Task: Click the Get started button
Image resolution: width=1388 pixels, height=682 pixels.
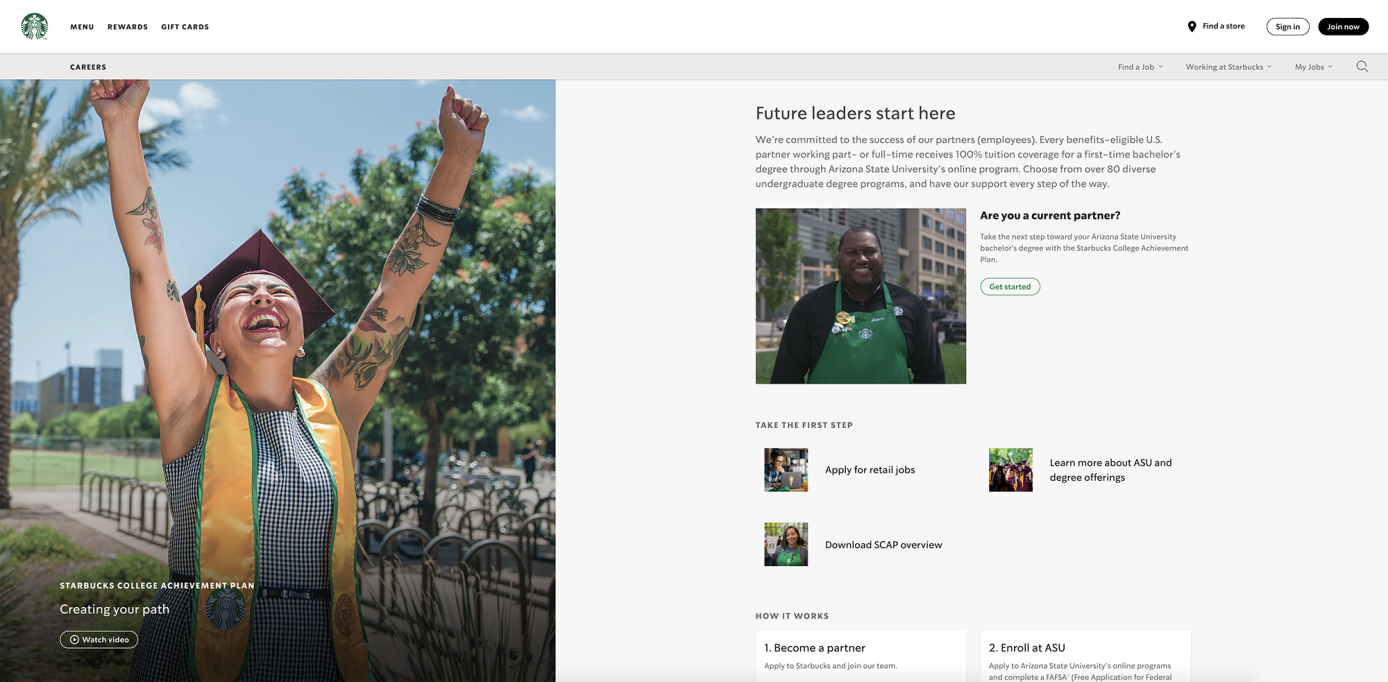Action: [x=1009, y=286]
